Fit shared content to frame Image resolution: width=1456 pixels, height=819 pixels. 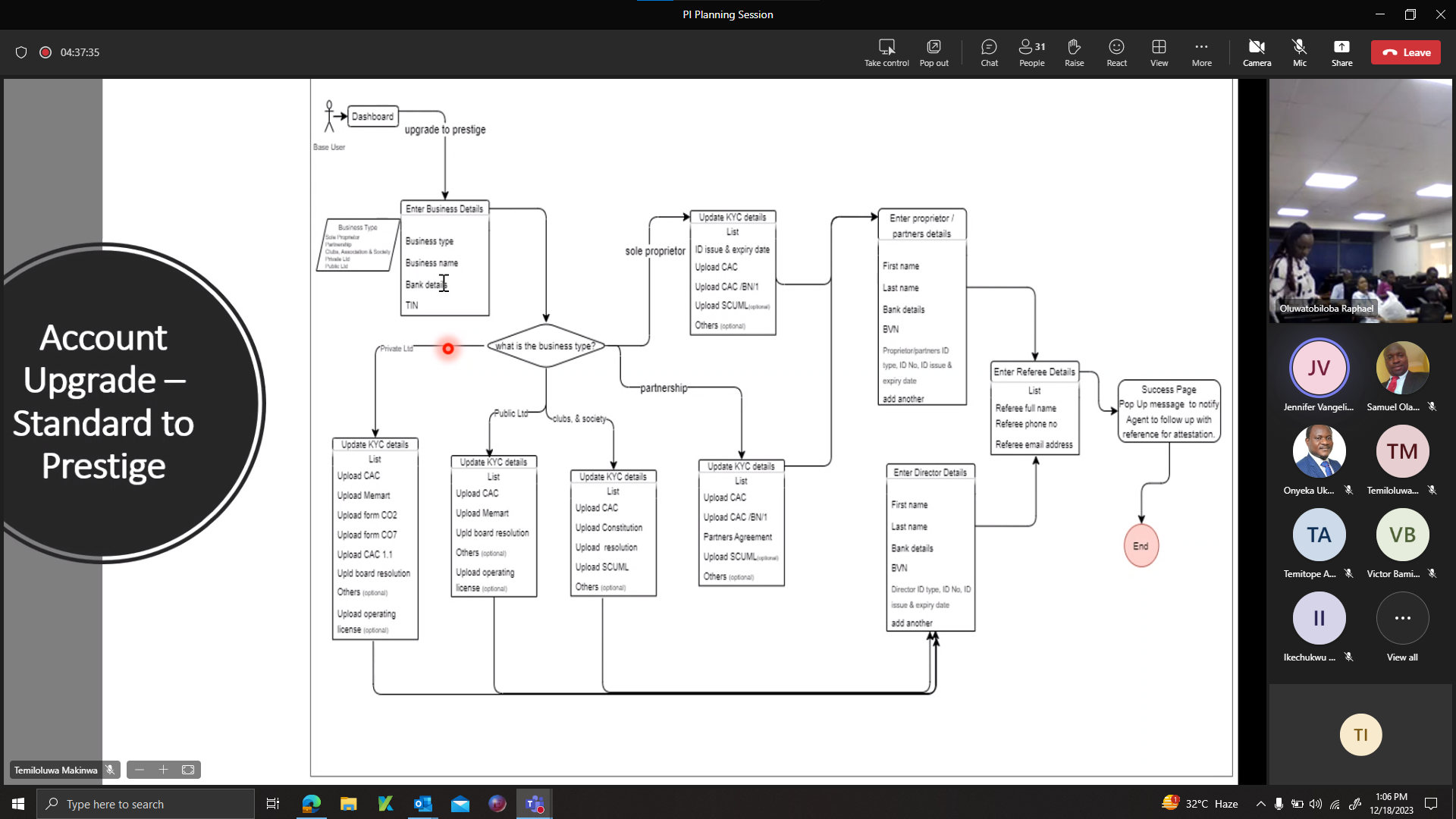click(188, 770)
